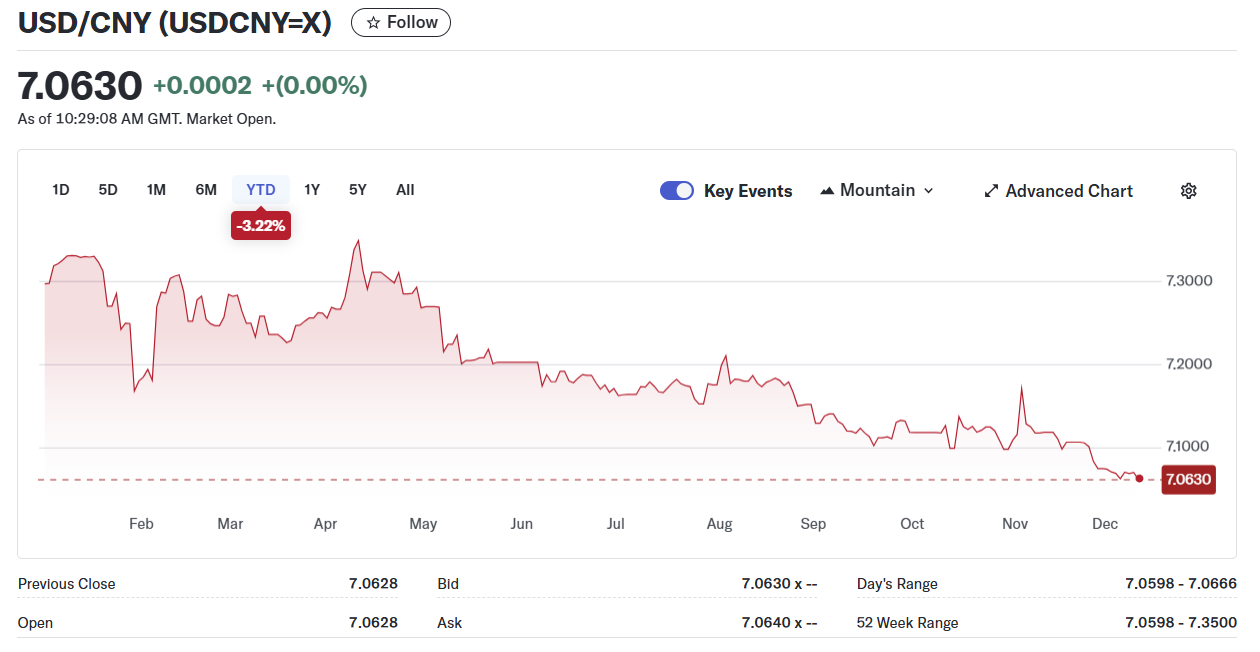Toggle the Key Events switch off
This screenshot has height=652, width=1260.
(x=677, y=191)
